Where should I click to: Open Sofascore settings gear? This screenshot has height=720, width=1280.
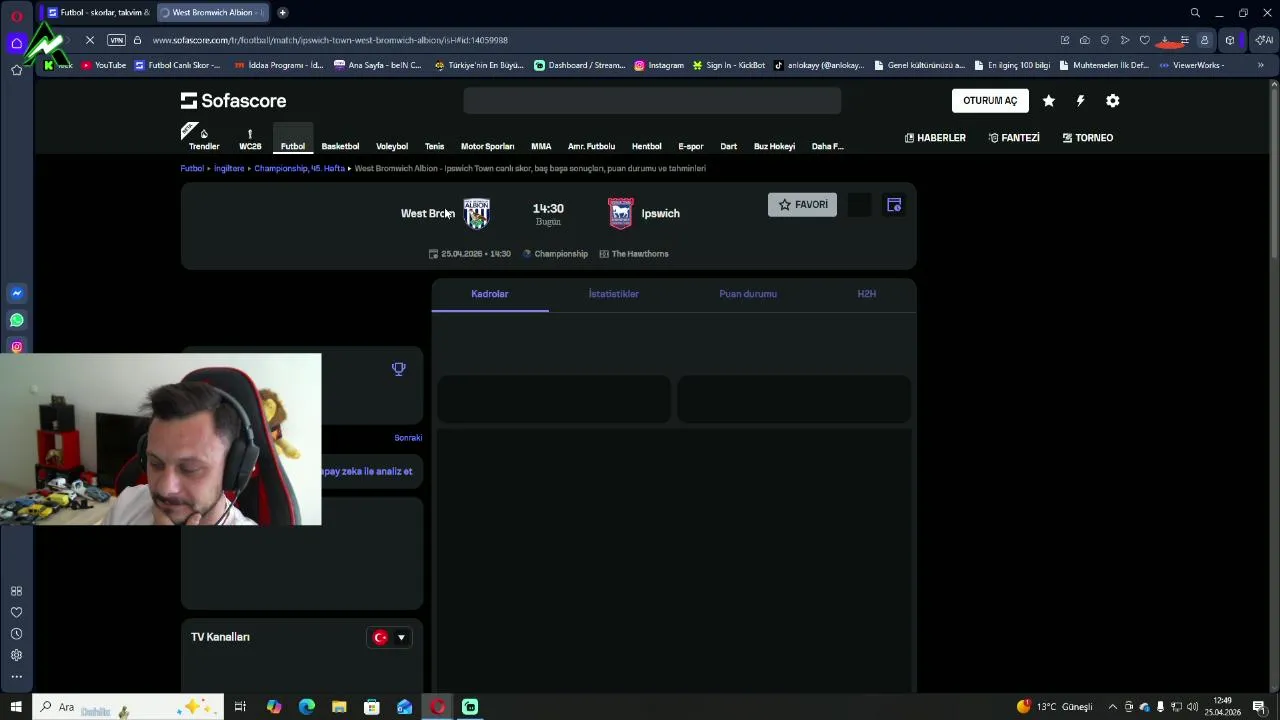(x=1112, y=101)
